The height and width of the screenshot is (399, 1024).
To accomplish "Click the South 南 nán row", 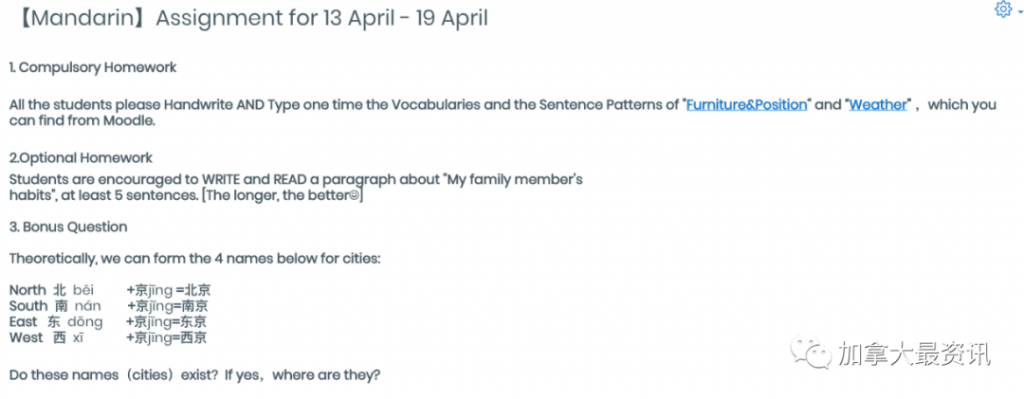I will coord(108,306).
